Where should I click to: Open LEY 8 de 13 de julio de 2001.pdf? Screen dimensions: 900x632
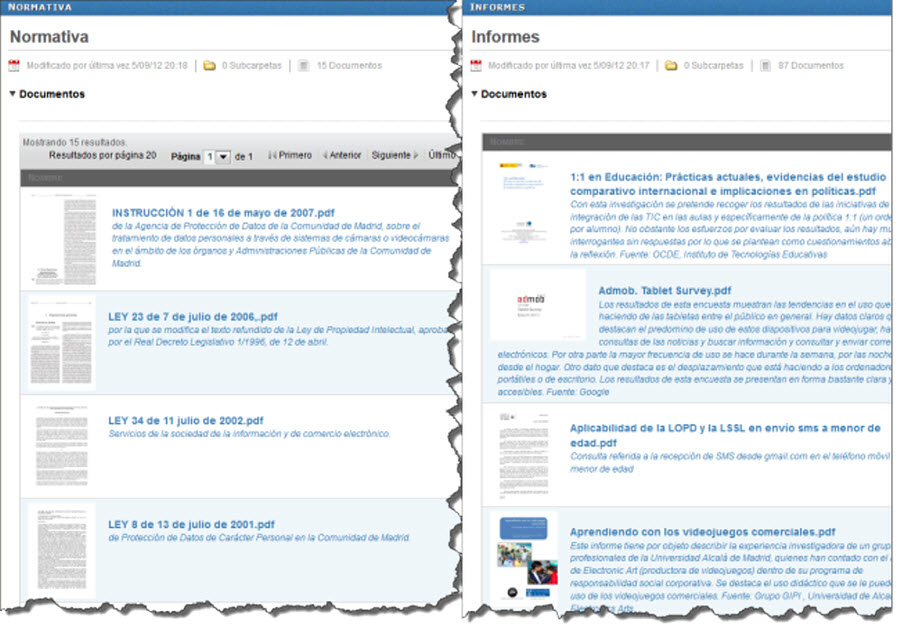191,525
